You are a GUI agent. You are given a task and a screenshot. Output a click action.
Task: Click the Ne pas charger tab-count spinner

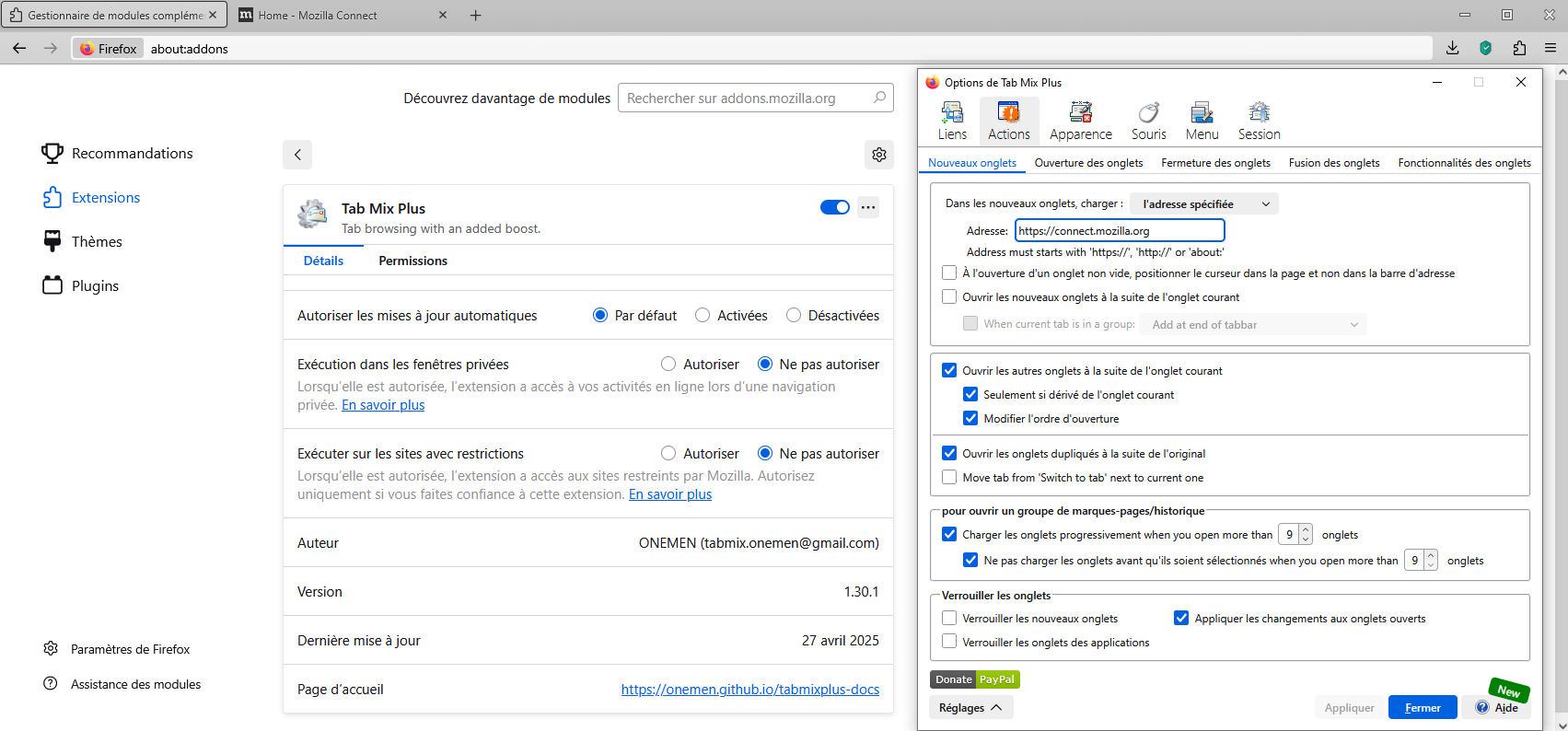tap(1421, 560)
